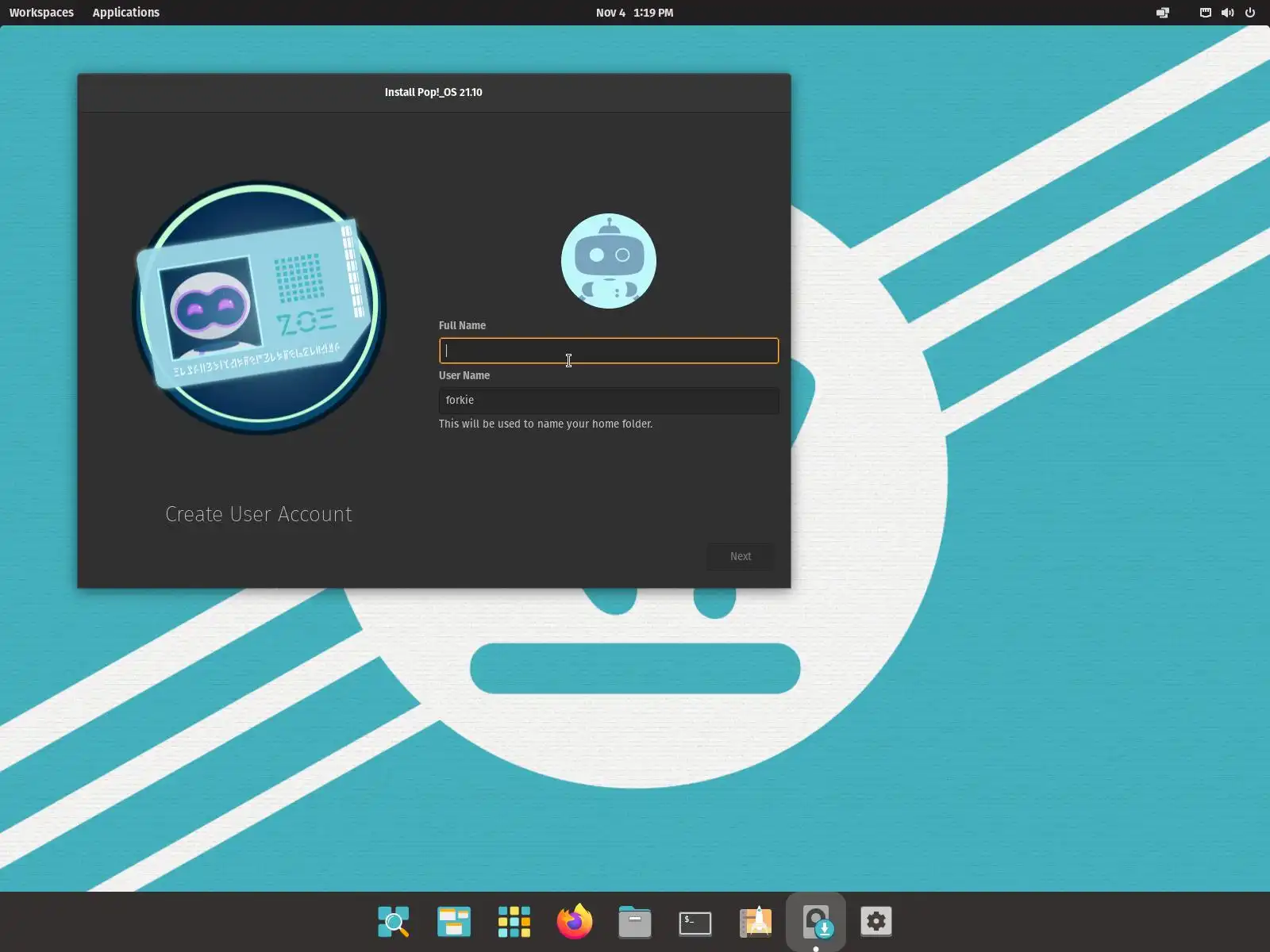
Task: Click the 'Create User Account' heading text
Action: coord(259,514)
